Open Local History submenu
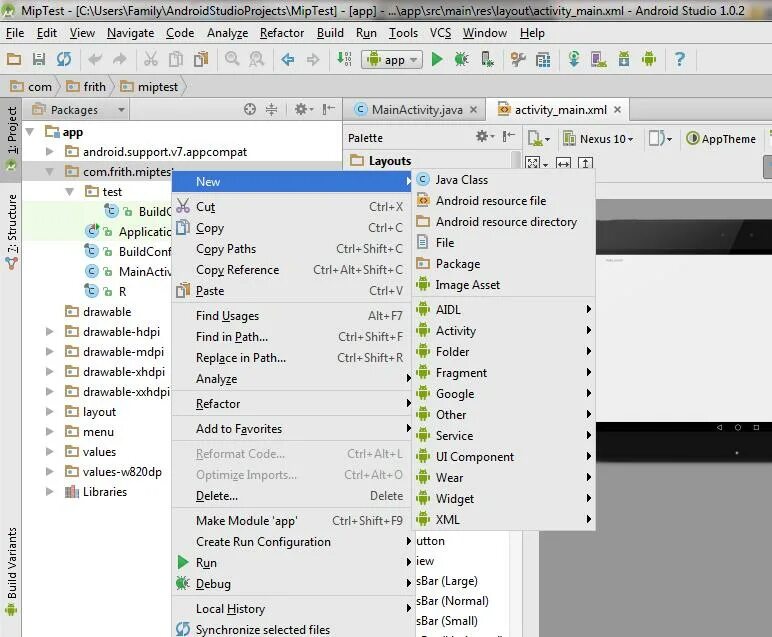The width and height of the screenshot is (772, 637). 292,609
